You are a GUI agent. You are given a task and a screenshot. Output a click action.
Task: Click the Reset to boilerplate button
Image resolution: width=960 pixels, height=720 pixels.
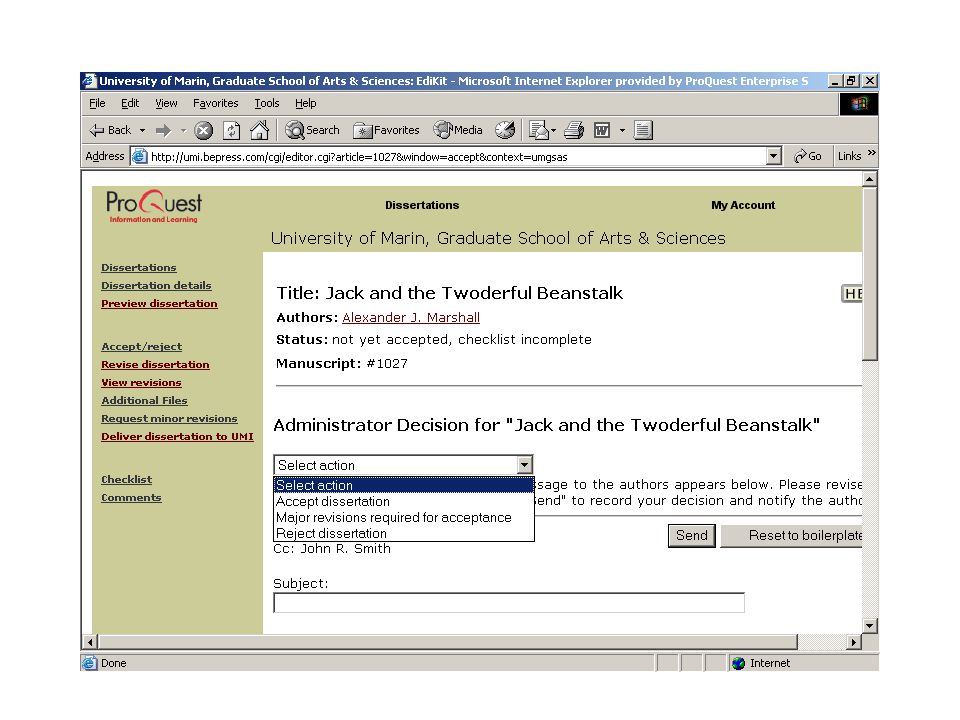pos(792,536)
